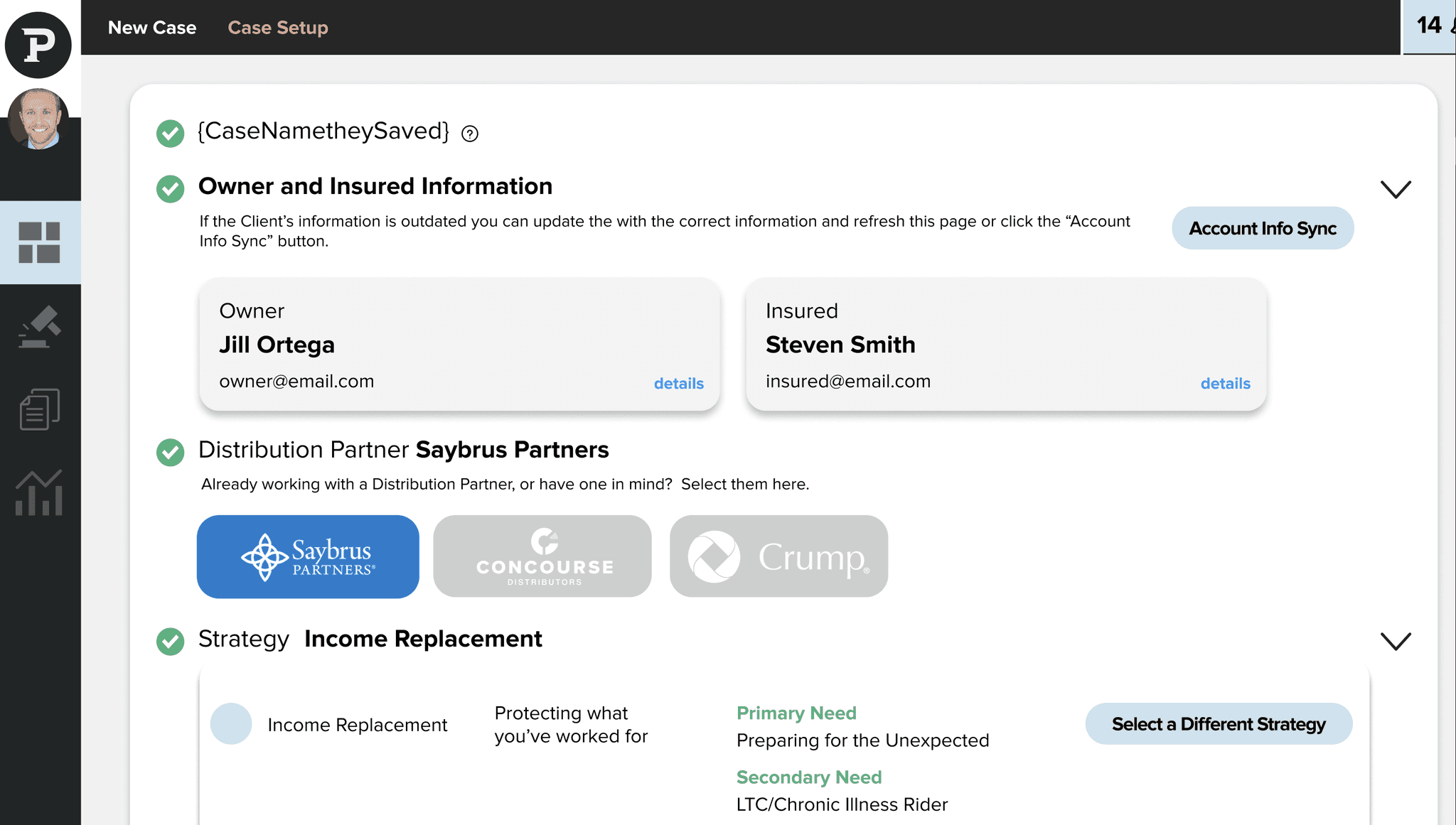Screen dimensions: 1456x825
Task: Select the Crump distribution partner tile
Action: tap(778, 556)
